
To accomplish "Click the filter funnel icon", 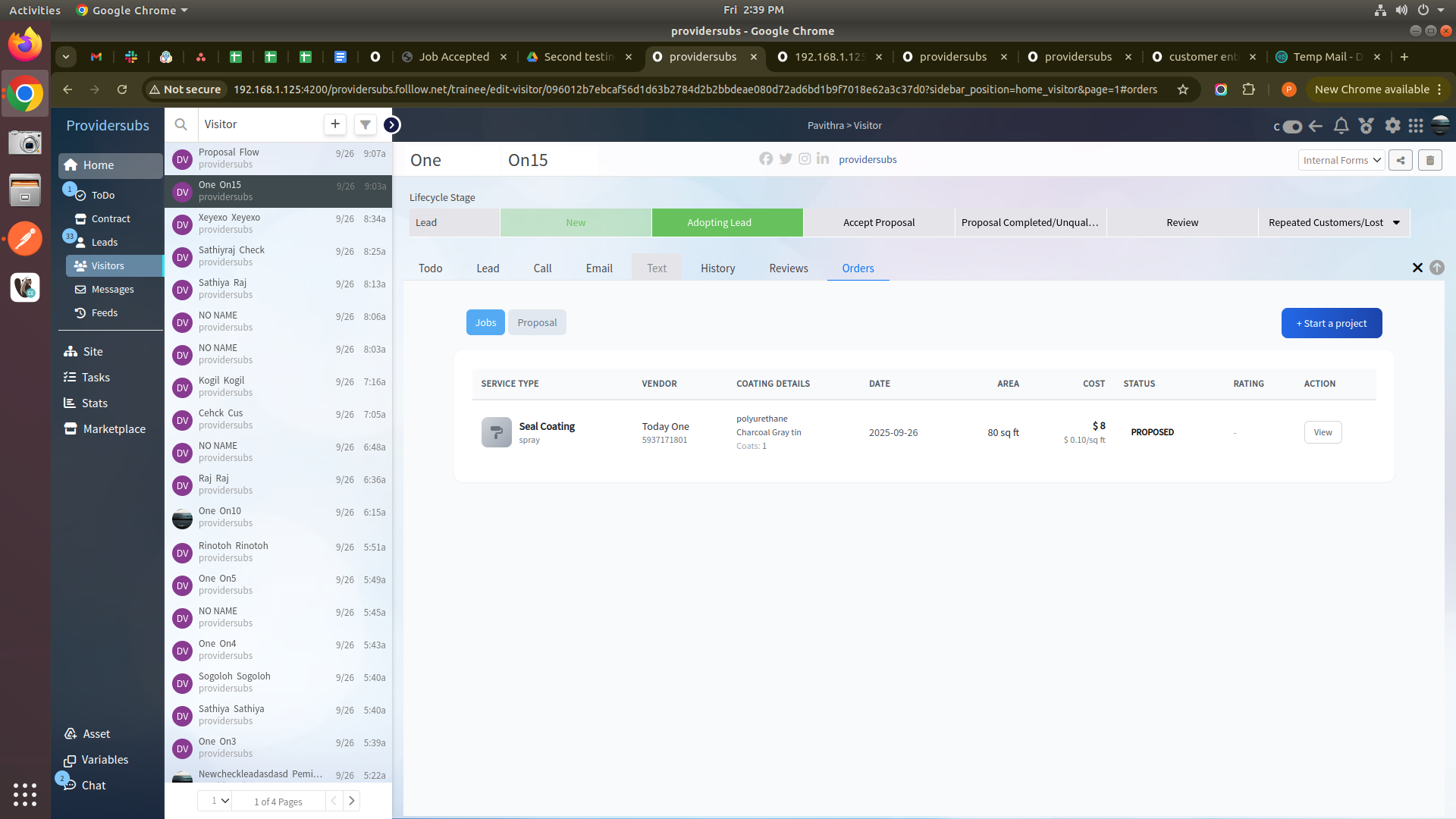I will click(366, 124).
